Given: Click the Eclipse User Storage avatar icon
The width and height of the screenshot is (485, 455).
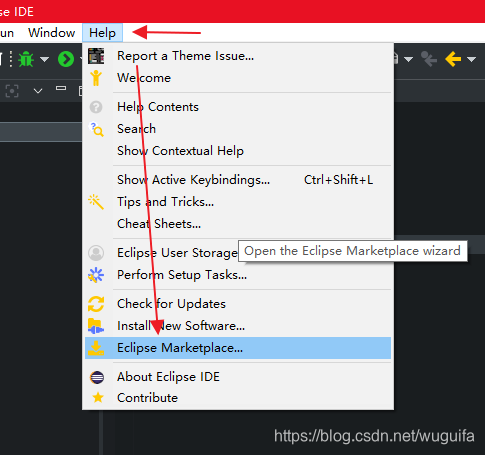Looking at the screenshot, I should pyautogui.click(x=96, y=253).
